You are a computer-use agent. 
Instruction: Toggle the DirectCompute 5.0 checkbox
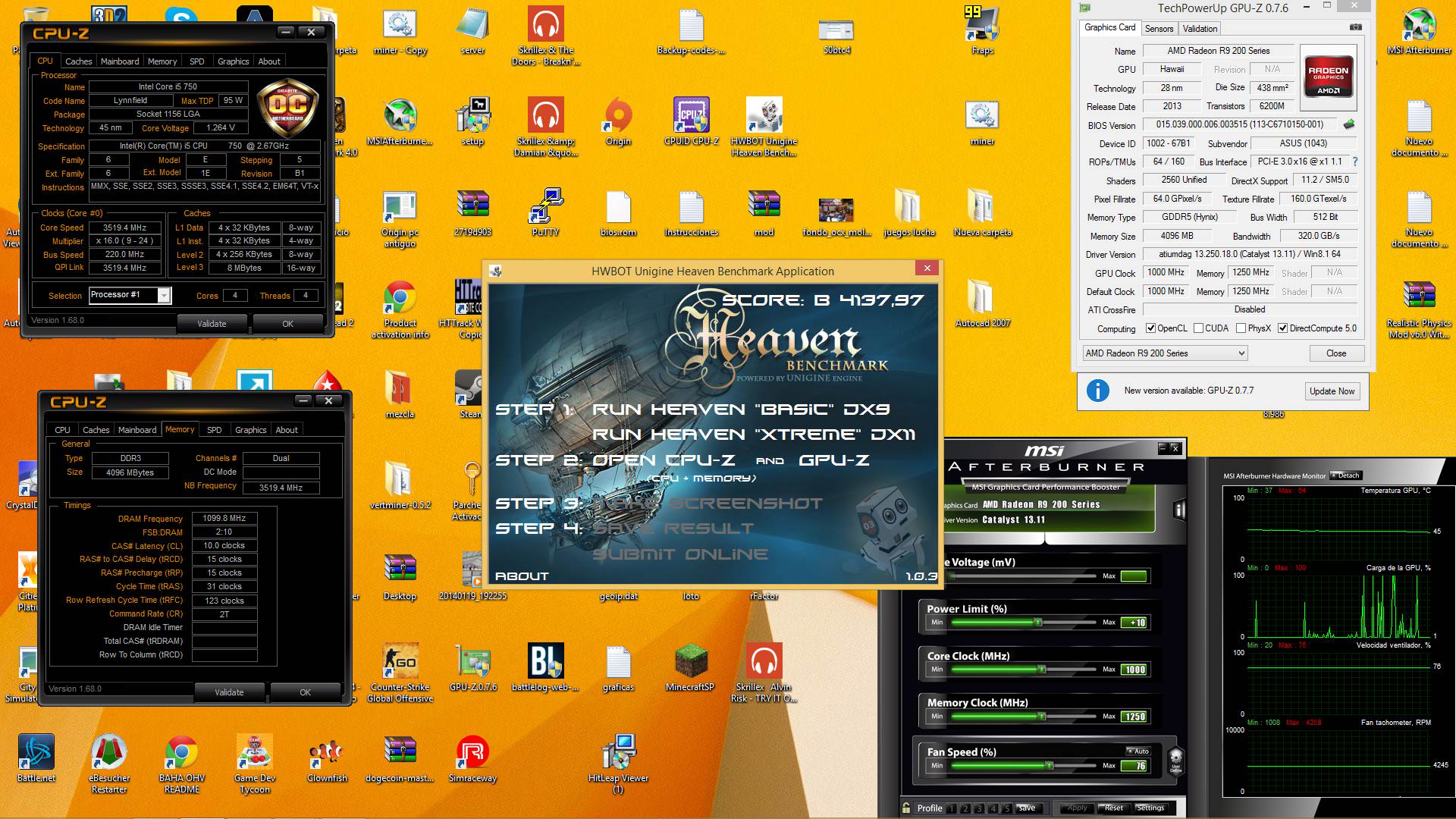[1283, 328]
